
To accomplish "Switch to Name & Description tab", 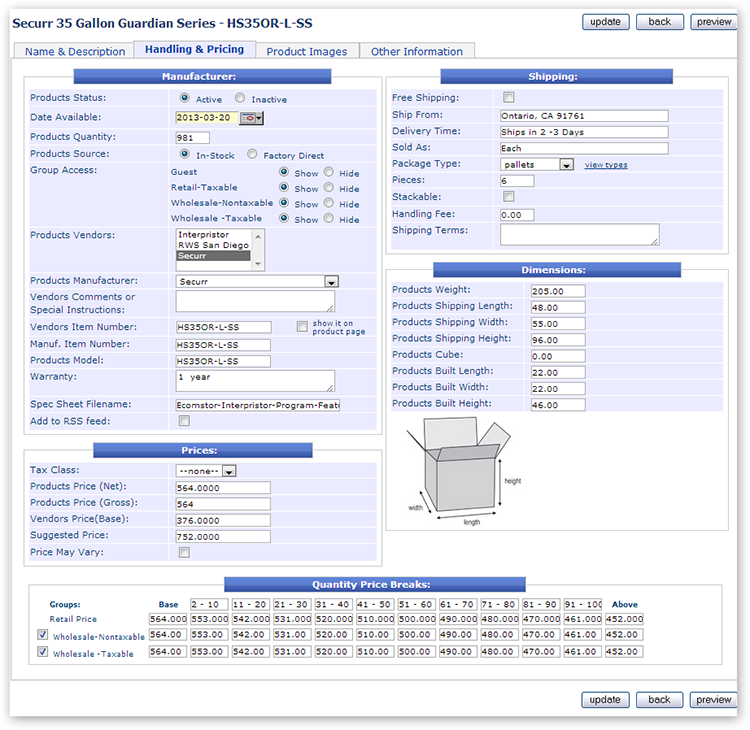I will tap(75, 51).
